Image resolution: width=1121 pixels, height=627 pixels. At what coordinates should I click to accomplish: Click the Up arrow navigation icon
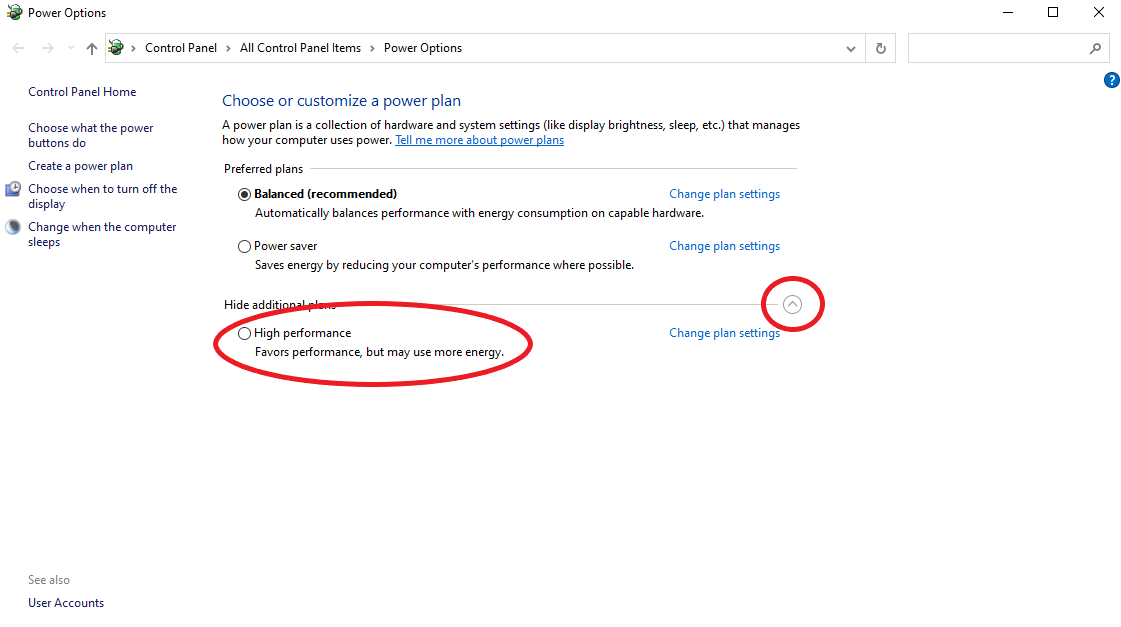point(92,48)
